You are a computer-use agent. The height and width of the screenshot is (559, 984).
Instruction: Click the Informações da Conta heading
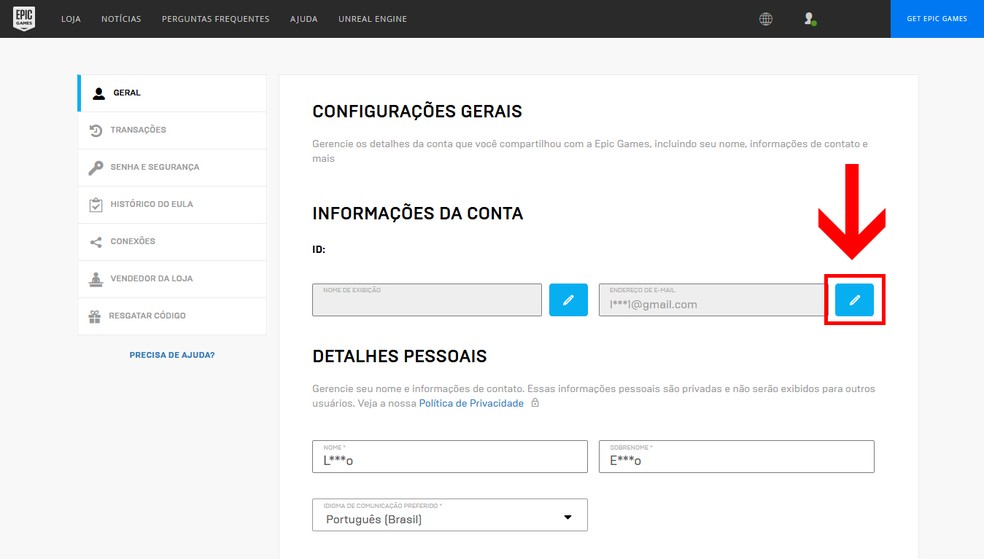point(417,213)
